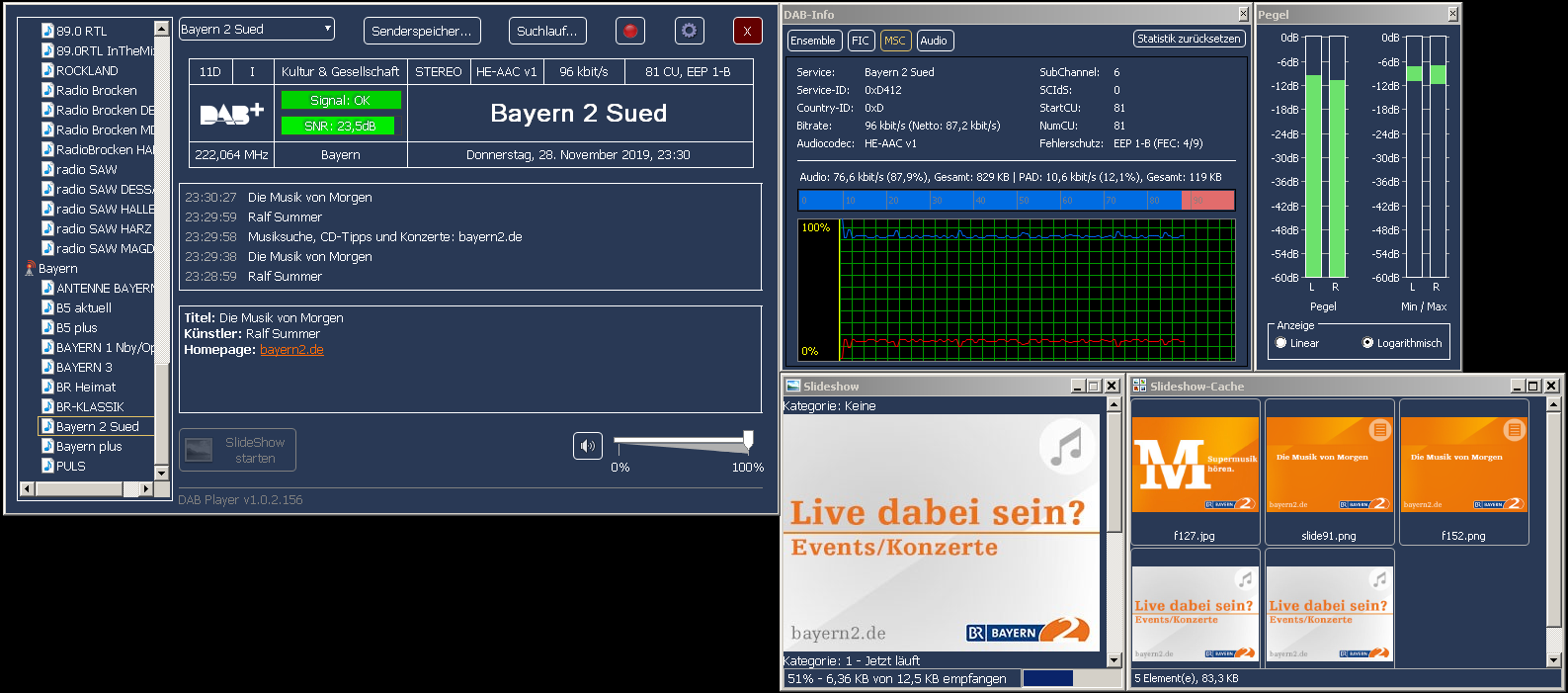Viewport: 1568px width, 693px height.
Task: Close the DAB player with red X
Action: click(x=747, y=31)
